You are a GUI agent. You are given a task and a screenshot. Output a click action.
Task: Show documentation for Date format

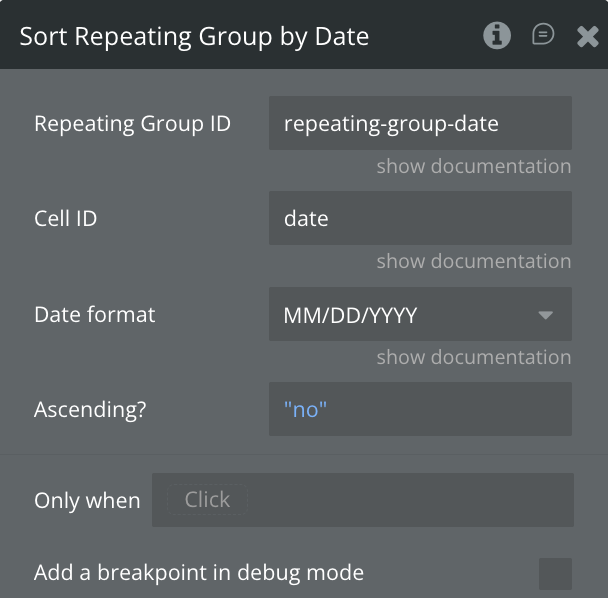pyautogui.click(x=474, y=357)
